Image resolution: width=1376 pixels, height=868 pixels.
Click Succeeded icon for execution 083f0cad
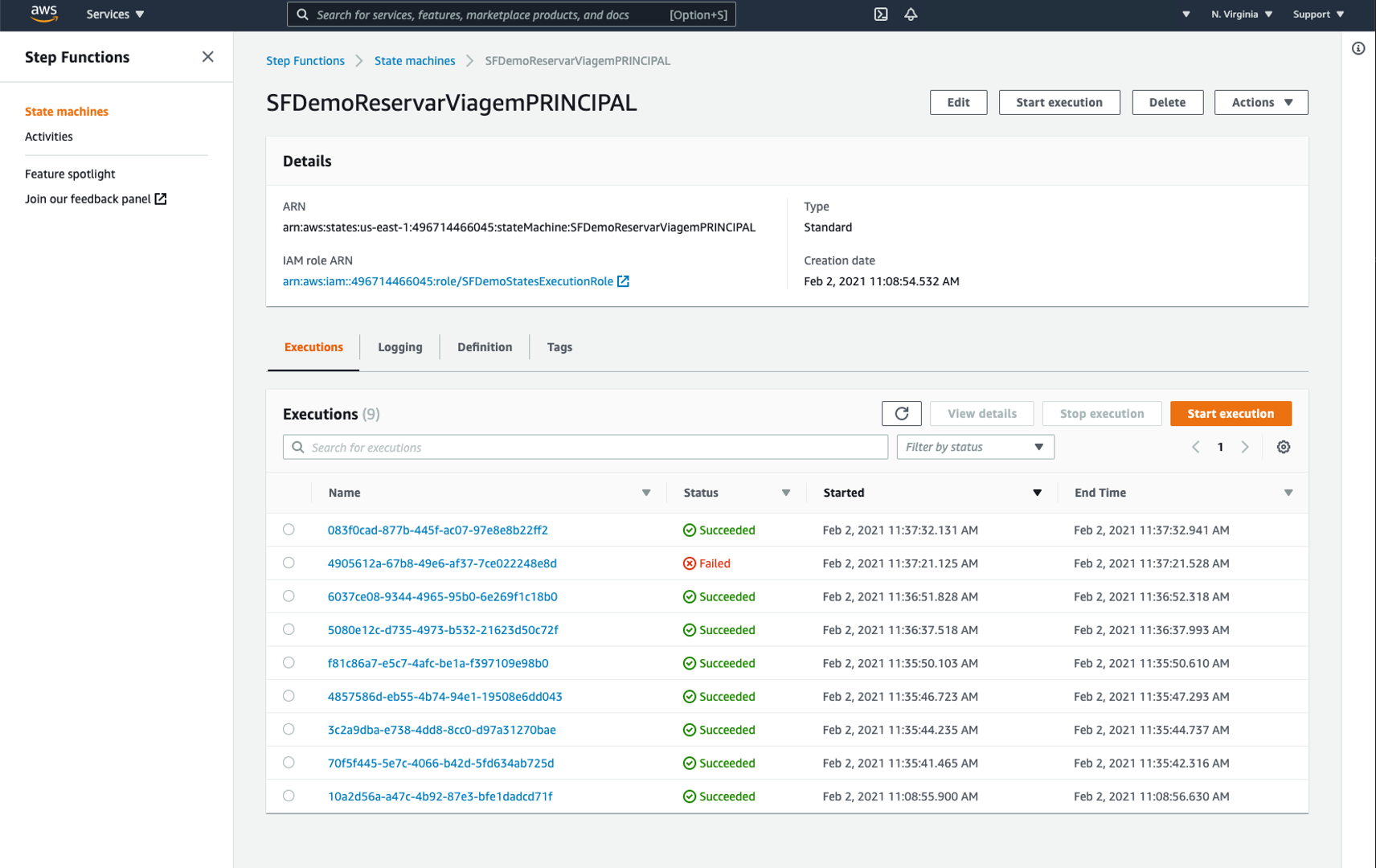[690, 530]
